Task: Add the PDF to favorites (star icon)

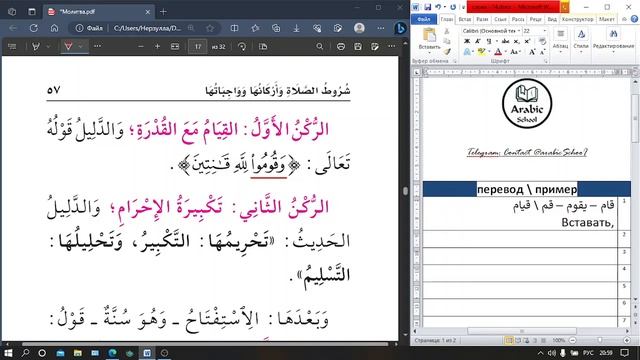Action: (210, 28)
